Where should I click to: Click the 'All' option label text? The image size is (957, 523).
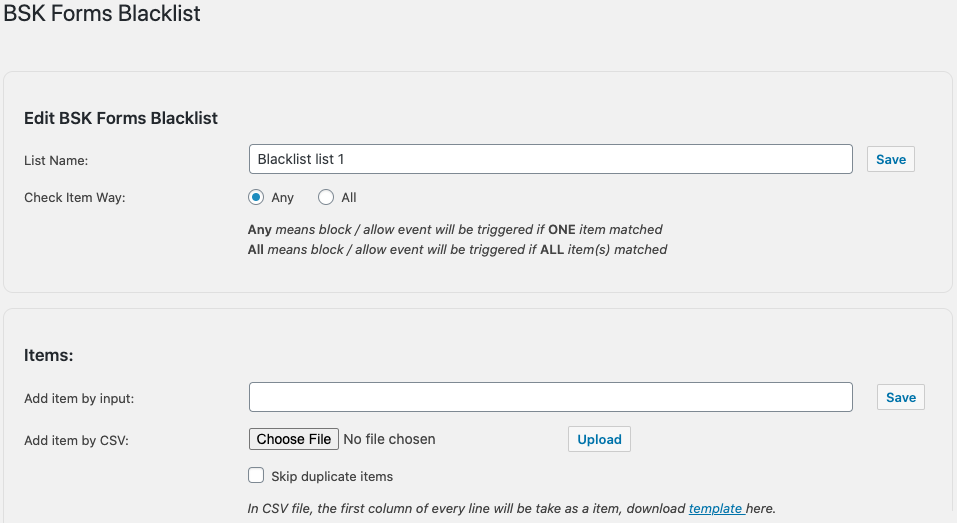pos(348,198)
